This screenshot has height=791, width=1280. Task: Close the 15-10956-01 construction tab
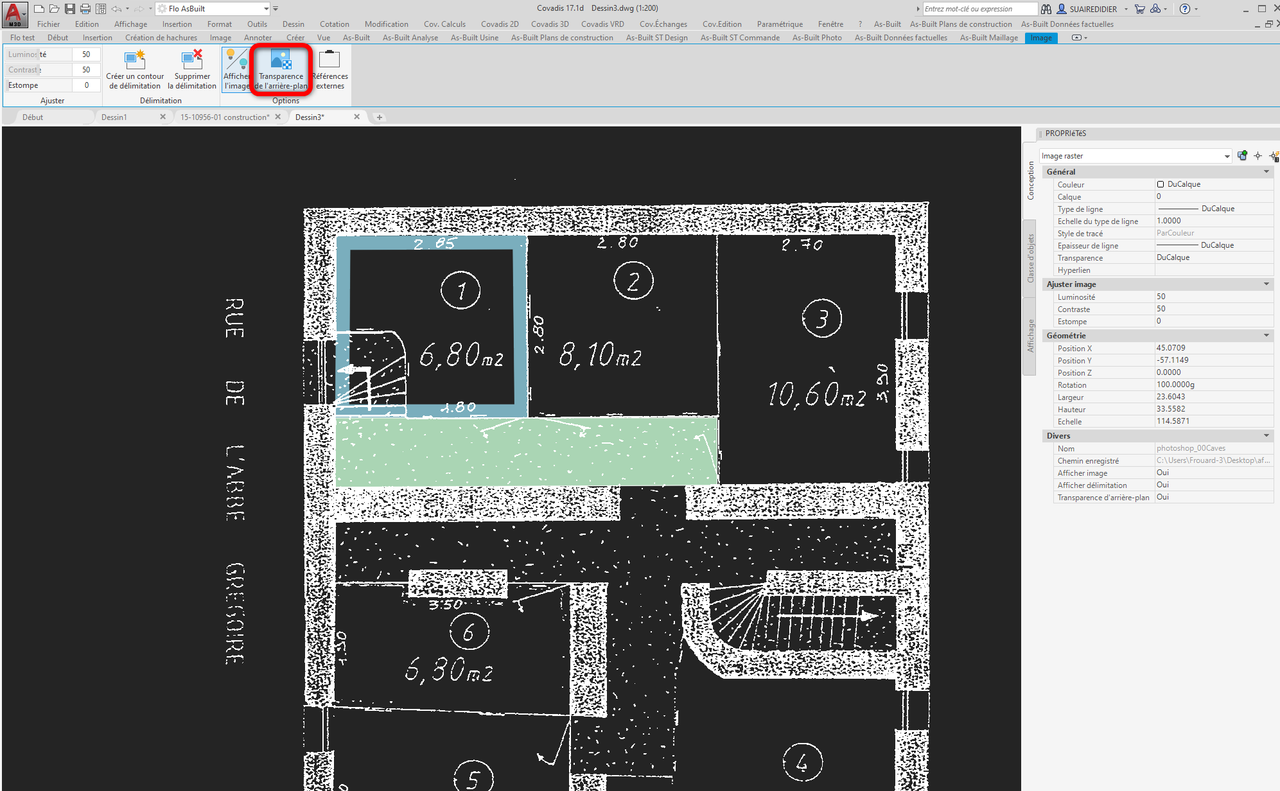click(x=277, y=117)
